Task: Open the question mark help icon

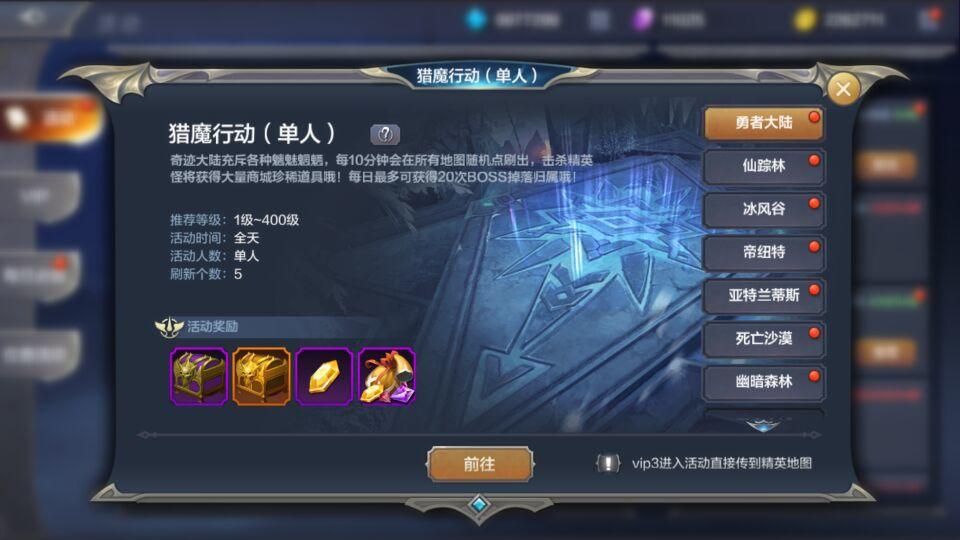Action: [x=385, y=134]
